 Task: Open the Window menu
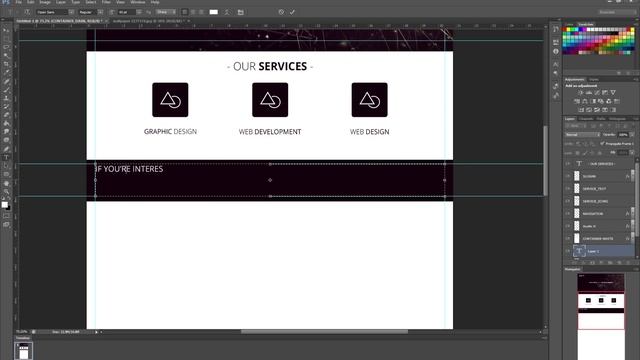click(x=138, y=2)
